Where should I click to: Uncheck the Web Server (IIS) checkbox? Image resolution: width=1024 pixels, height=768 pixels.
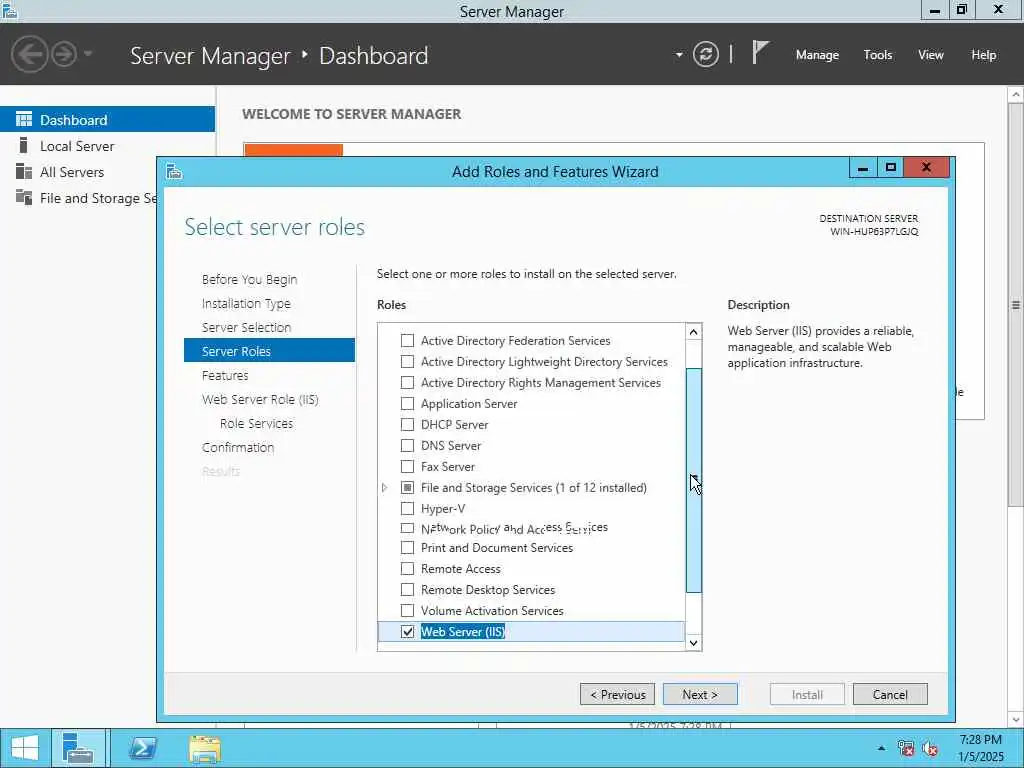tap(408, 632)
